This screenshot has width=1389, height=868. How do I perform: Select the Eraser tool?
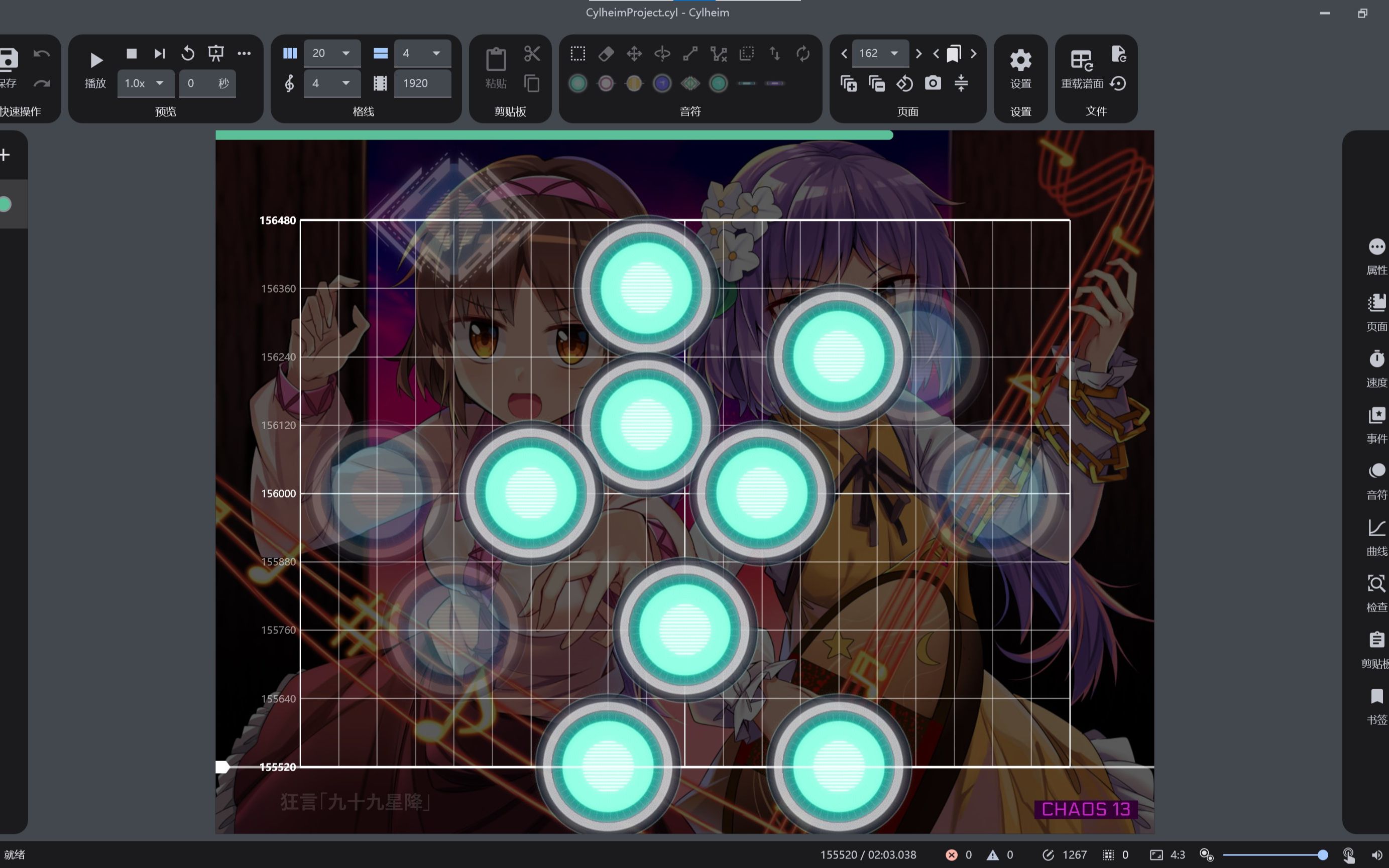tap(606, 53)
